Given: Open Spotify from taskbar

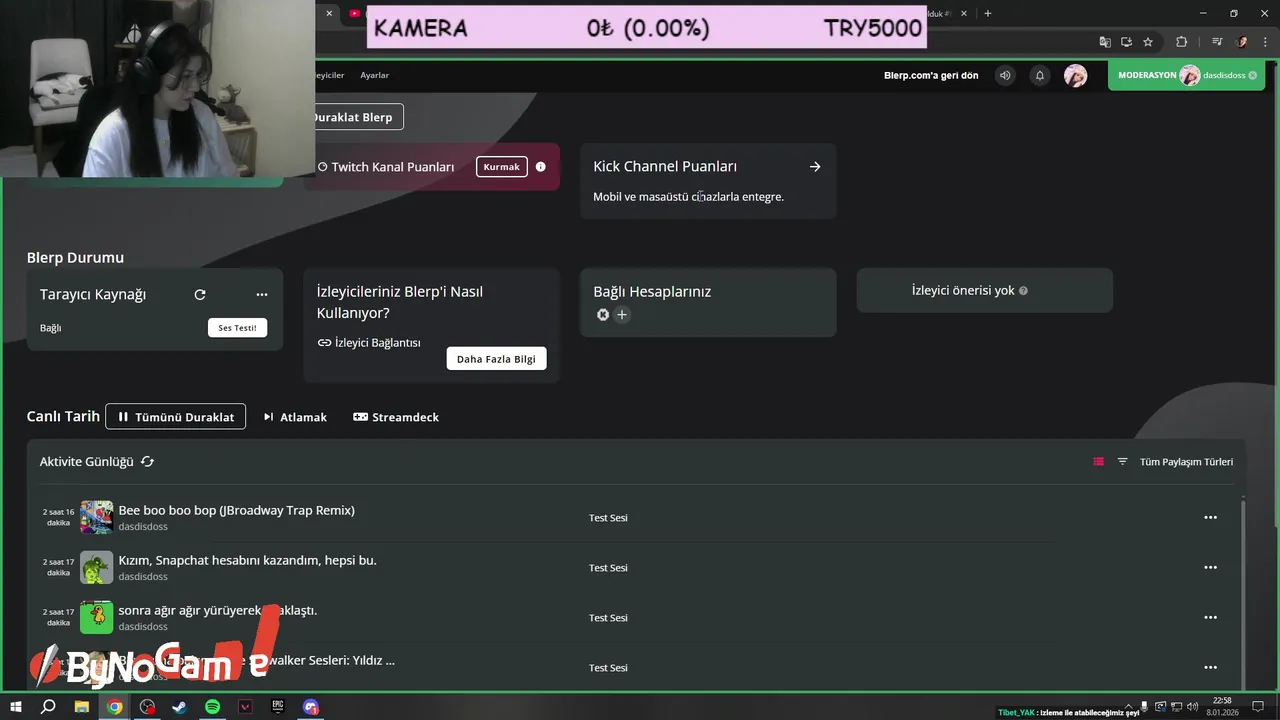Looking at the screenshot, I should pos(213,707).
